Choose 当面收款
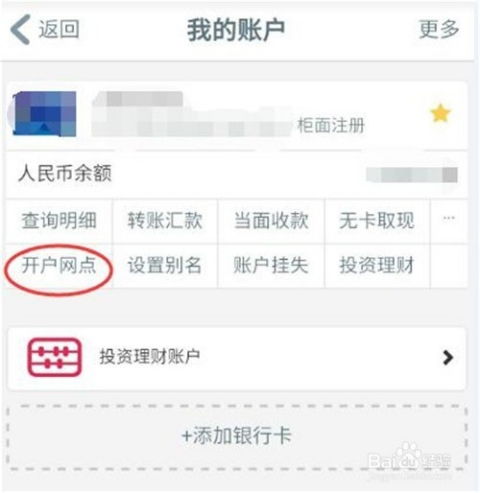 pos(271,221)
